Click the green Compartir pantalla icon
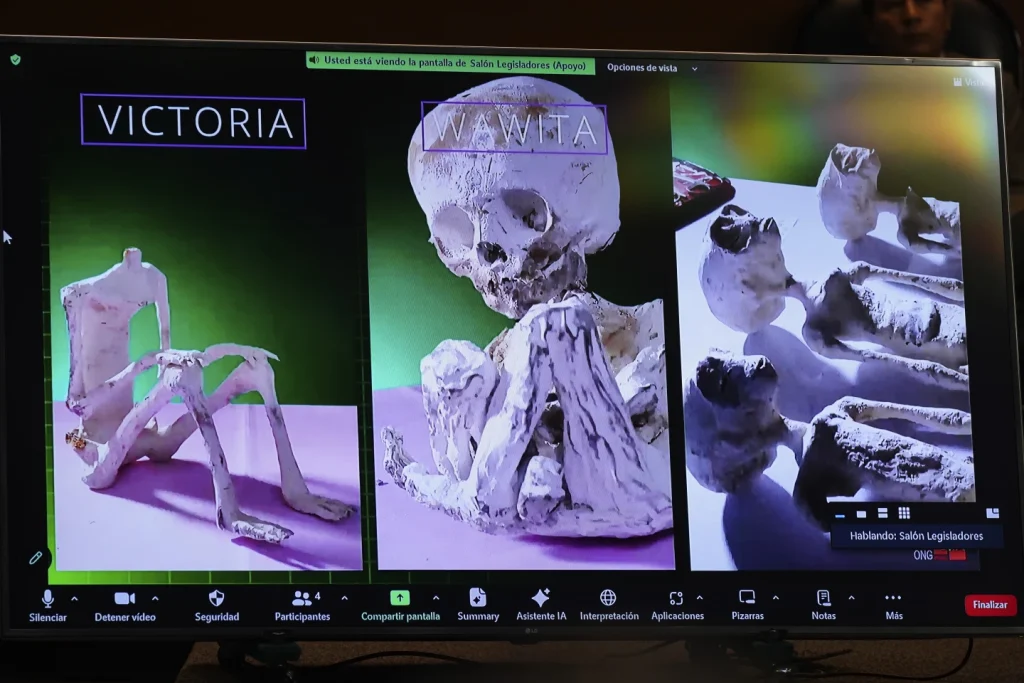The image size is (1024, 683). click(400, 598)
